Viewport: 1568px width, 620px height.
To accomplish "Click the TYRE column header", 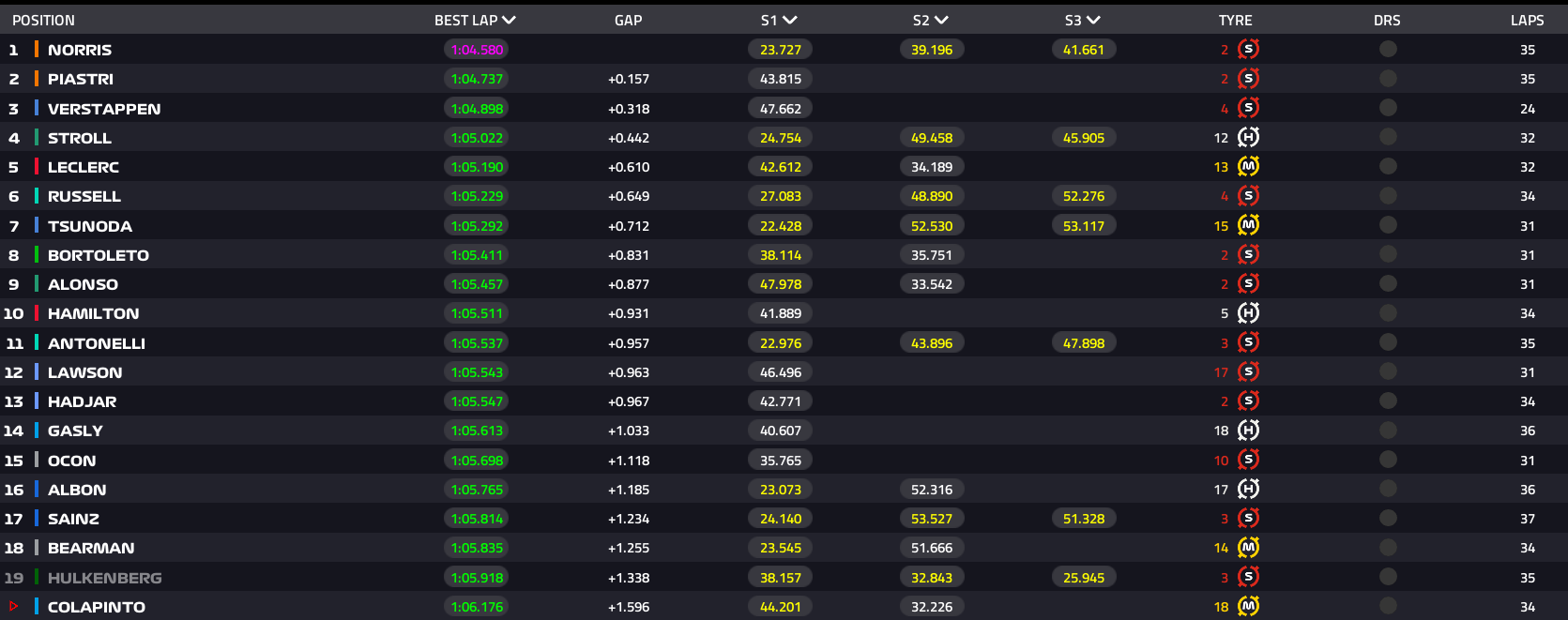I will pyautogui.click(x=1235, y=20).
